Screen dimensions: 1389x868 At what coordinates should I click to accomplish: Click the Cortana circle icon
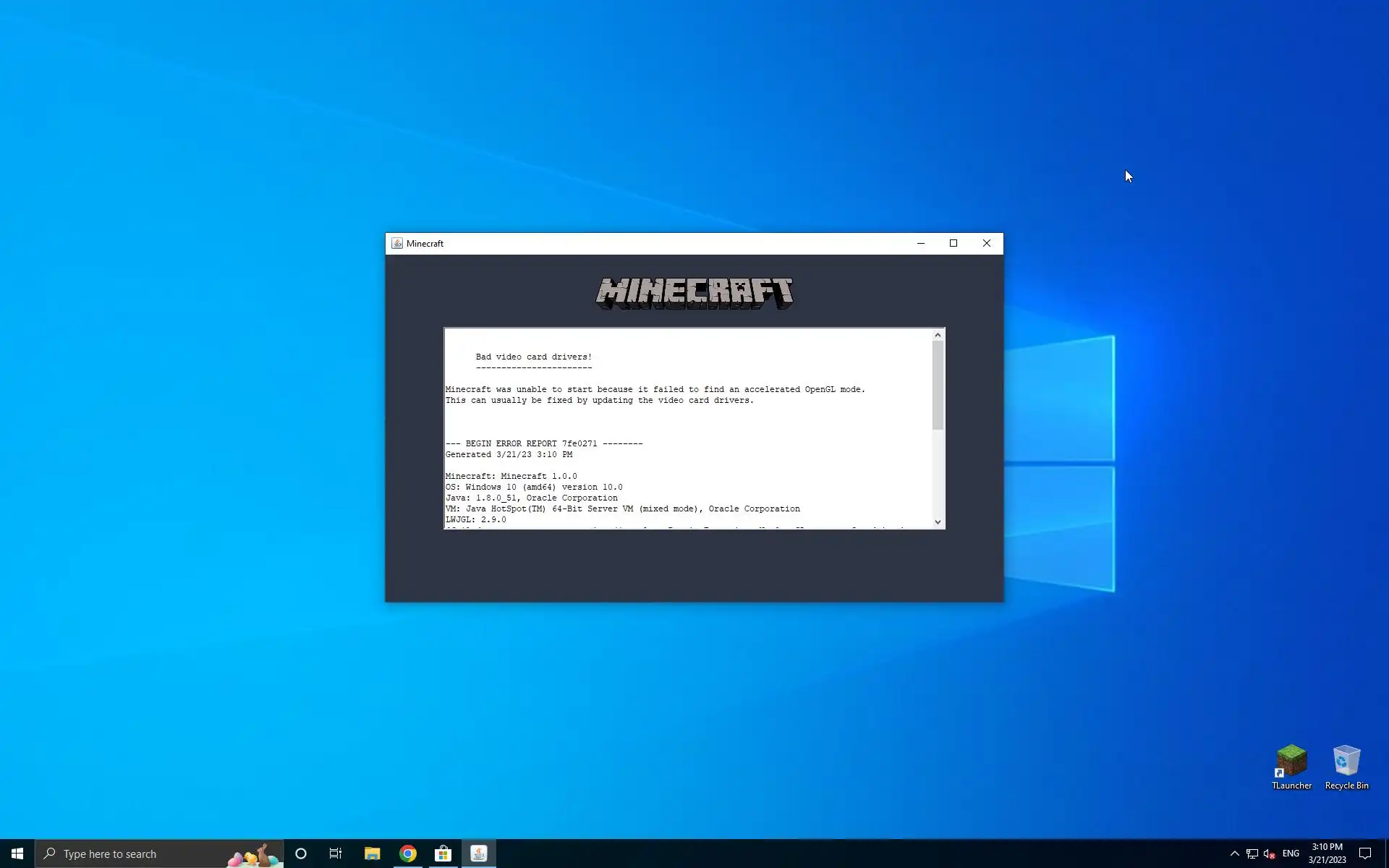click(x=301, y=854)
